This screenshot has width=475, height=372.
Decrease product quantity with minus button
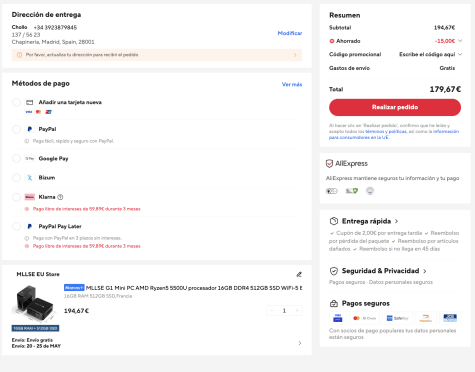[x=272, y=311]
